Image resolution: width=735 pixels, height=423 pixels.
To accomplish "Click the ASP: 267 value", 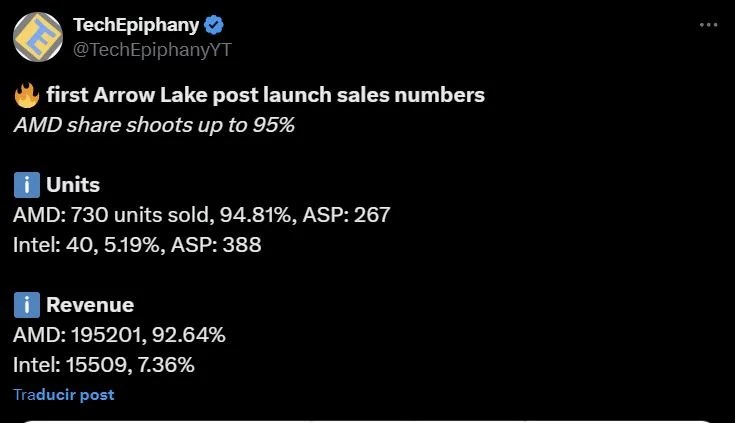I will 346,215.
